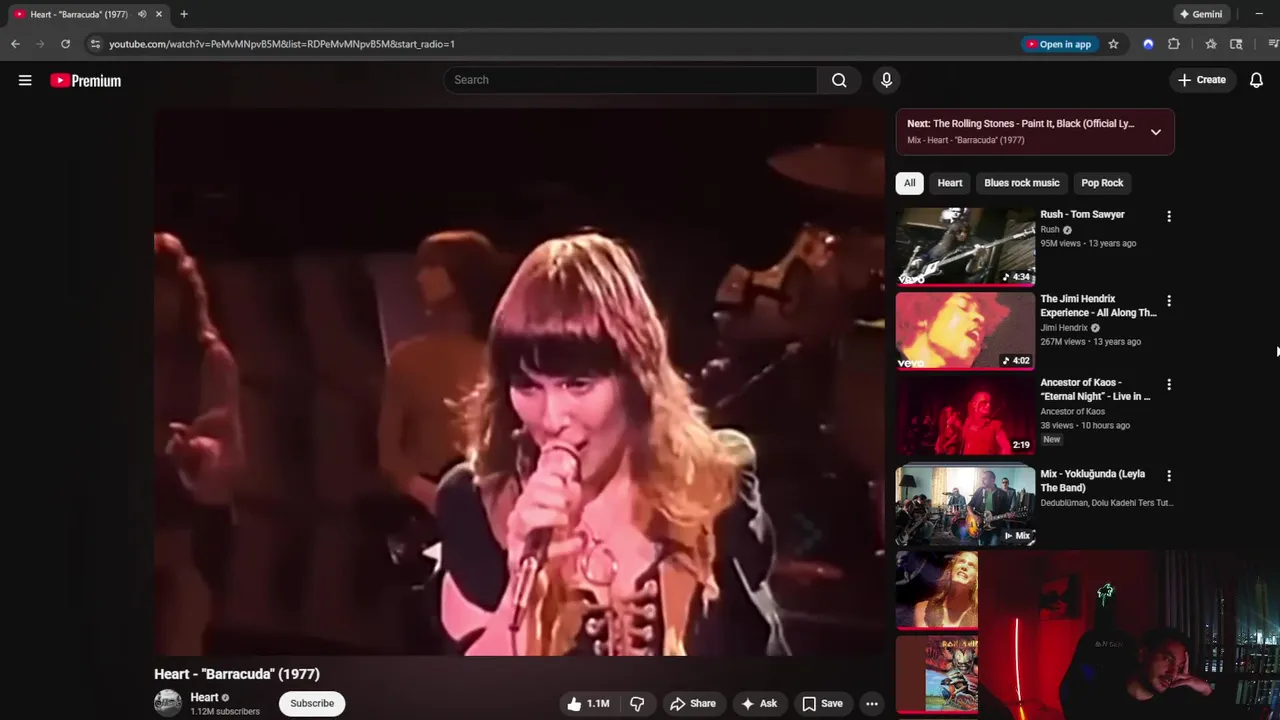Open options menu for Mix - Yokluğunda
Screen dimensions: 1280x720
tap(1169, 476)
